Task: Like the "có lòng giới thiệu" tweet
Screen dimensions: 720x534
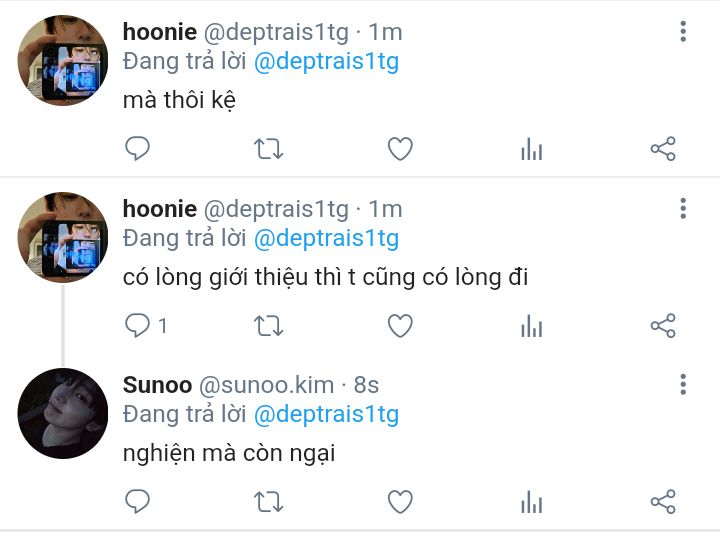Action: click(400, 326)
